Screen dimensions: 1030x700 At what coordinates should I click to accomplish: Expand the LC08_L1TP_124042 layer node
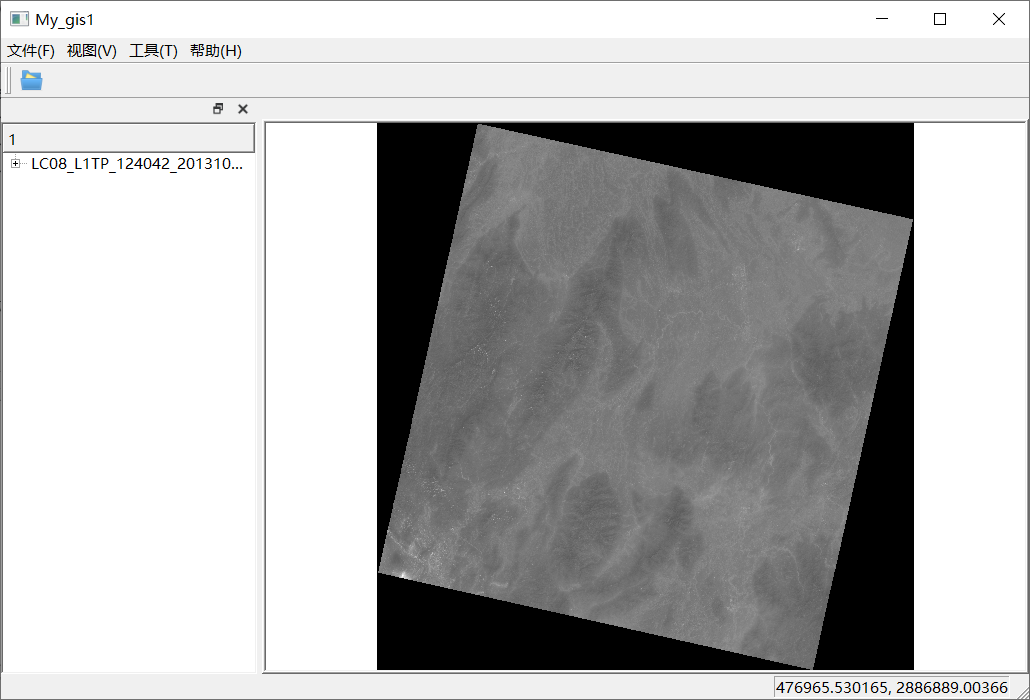coord(16,164)
